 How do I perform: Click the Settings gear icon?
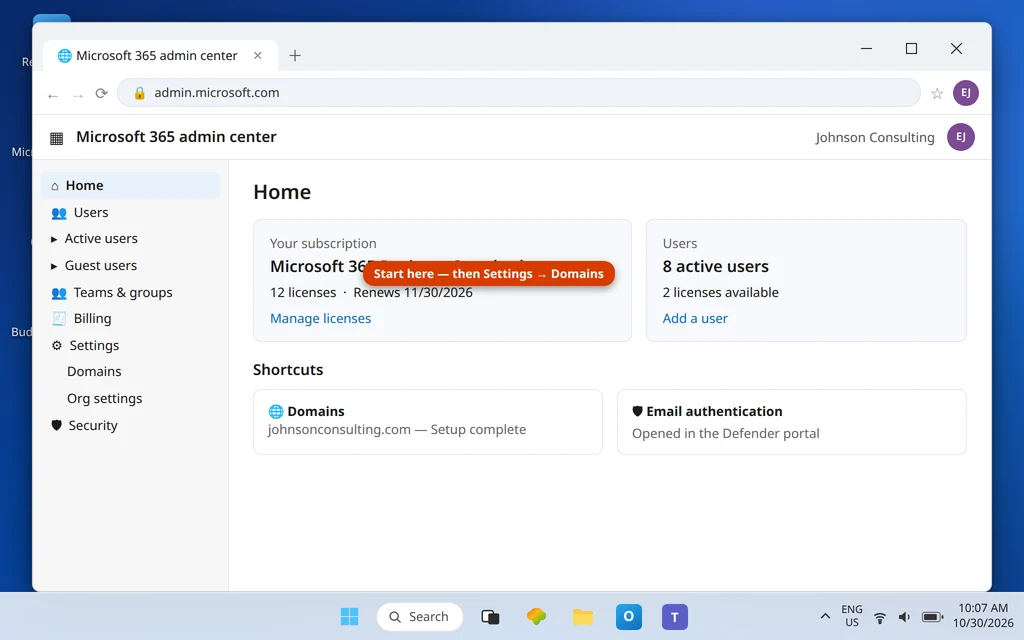[x=57, y=345]
